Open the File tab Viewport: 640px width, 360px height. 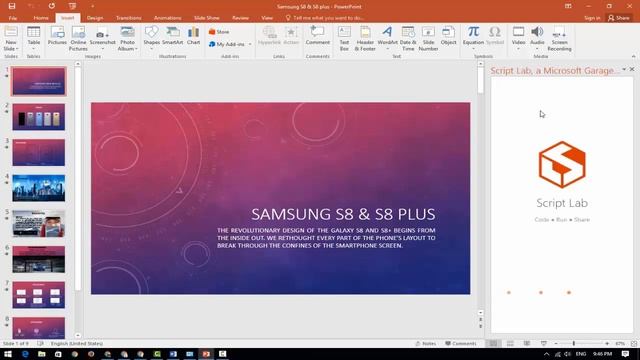[x=13, y=18]
